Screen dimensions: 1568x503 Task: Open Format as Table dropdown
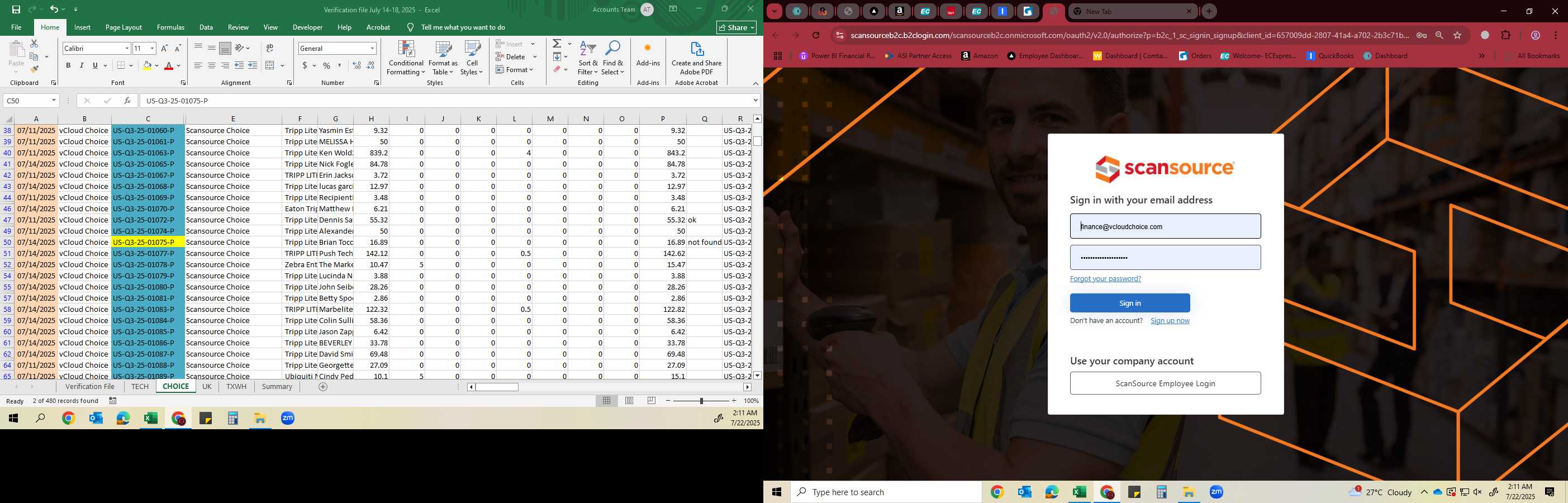point(443,58)
